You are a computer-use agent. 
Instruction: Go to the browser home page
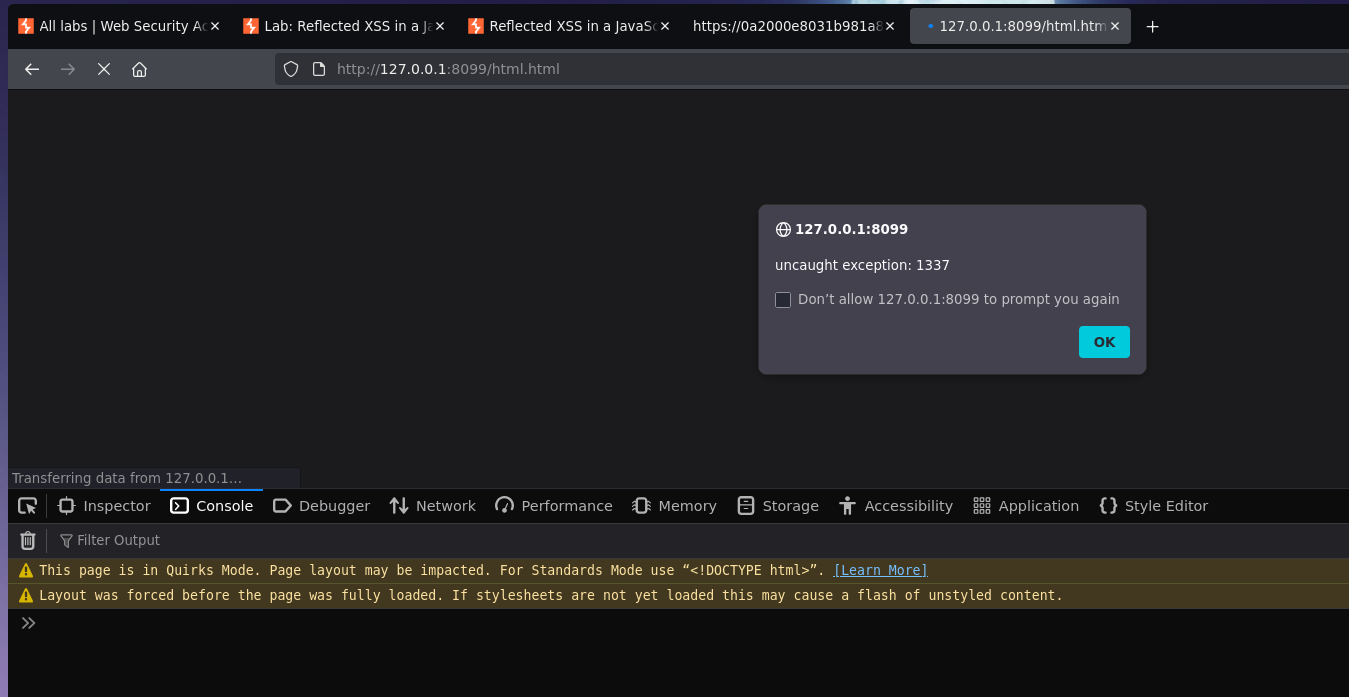click(139, 69)
